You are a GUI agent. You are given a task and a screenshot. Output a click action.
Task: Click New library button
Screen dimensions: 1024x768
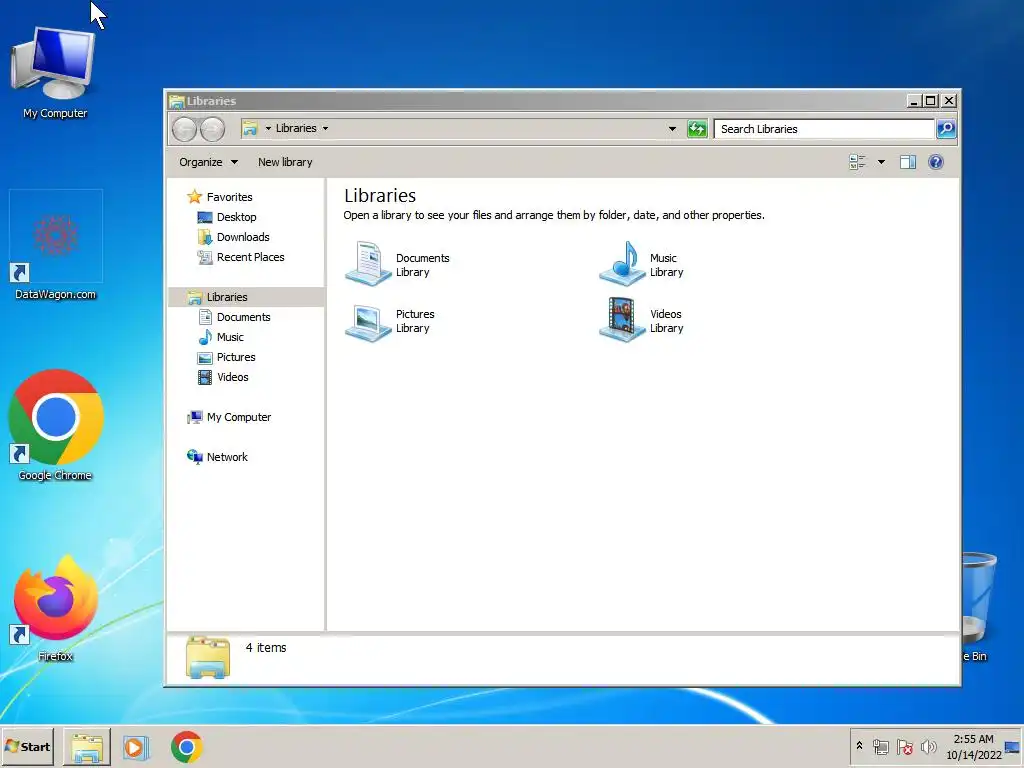coord(285,162)
